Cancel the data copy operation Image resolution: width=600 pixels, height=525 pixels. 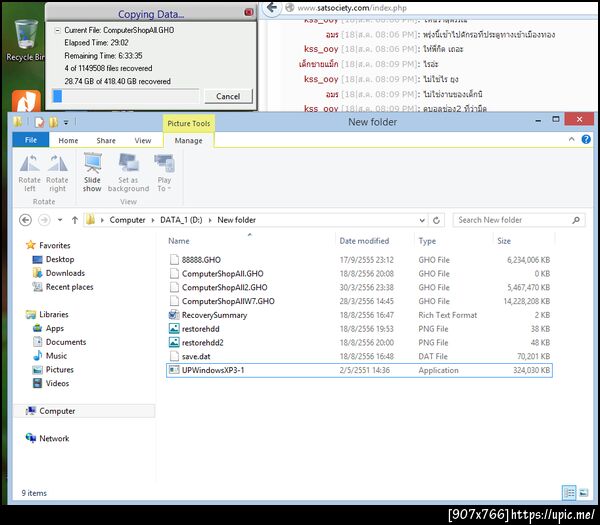(228, 96)
